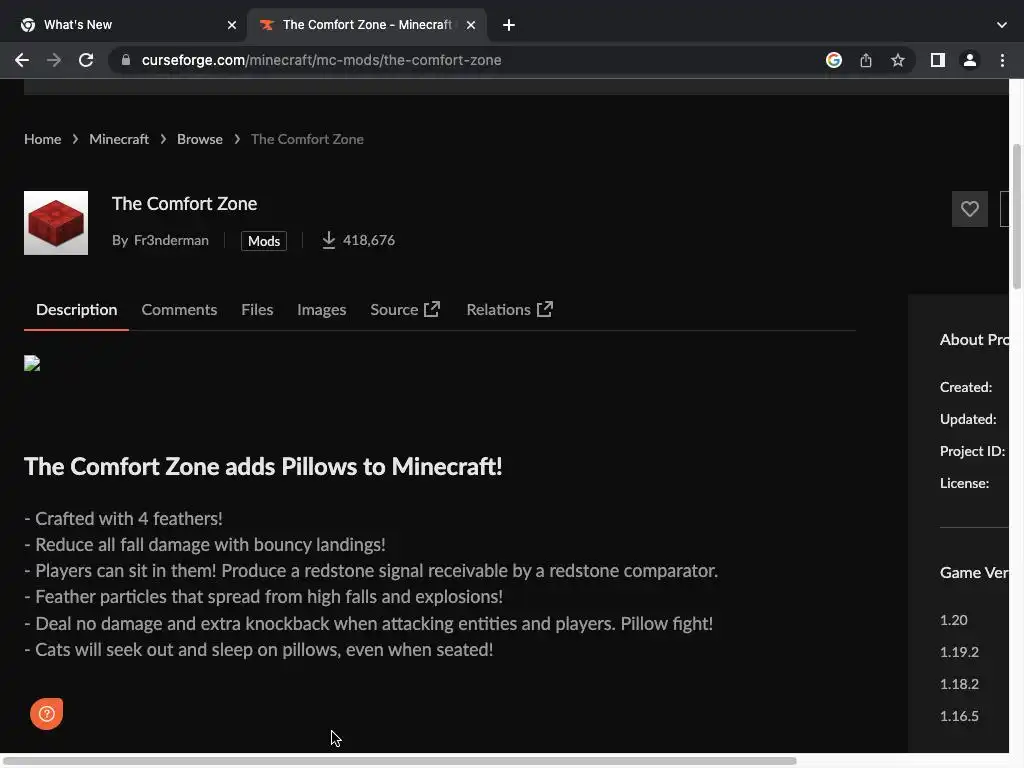Open the Chrome three-dot menu
Viewport: 1024px width, 768px height.
[1002, 60]
